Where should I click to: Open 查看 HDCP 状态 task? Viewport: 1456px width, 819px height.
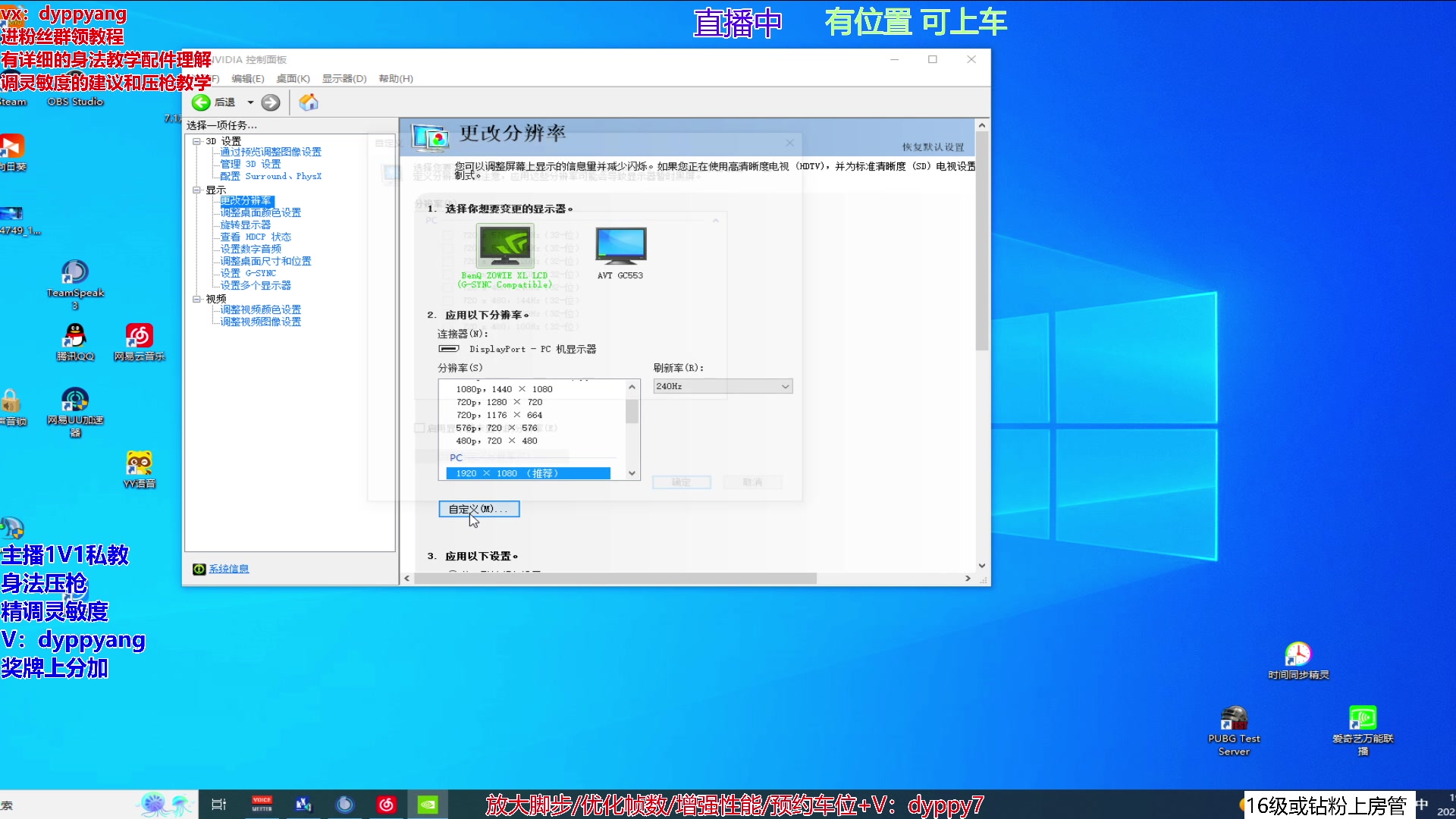tap(256, 237)
